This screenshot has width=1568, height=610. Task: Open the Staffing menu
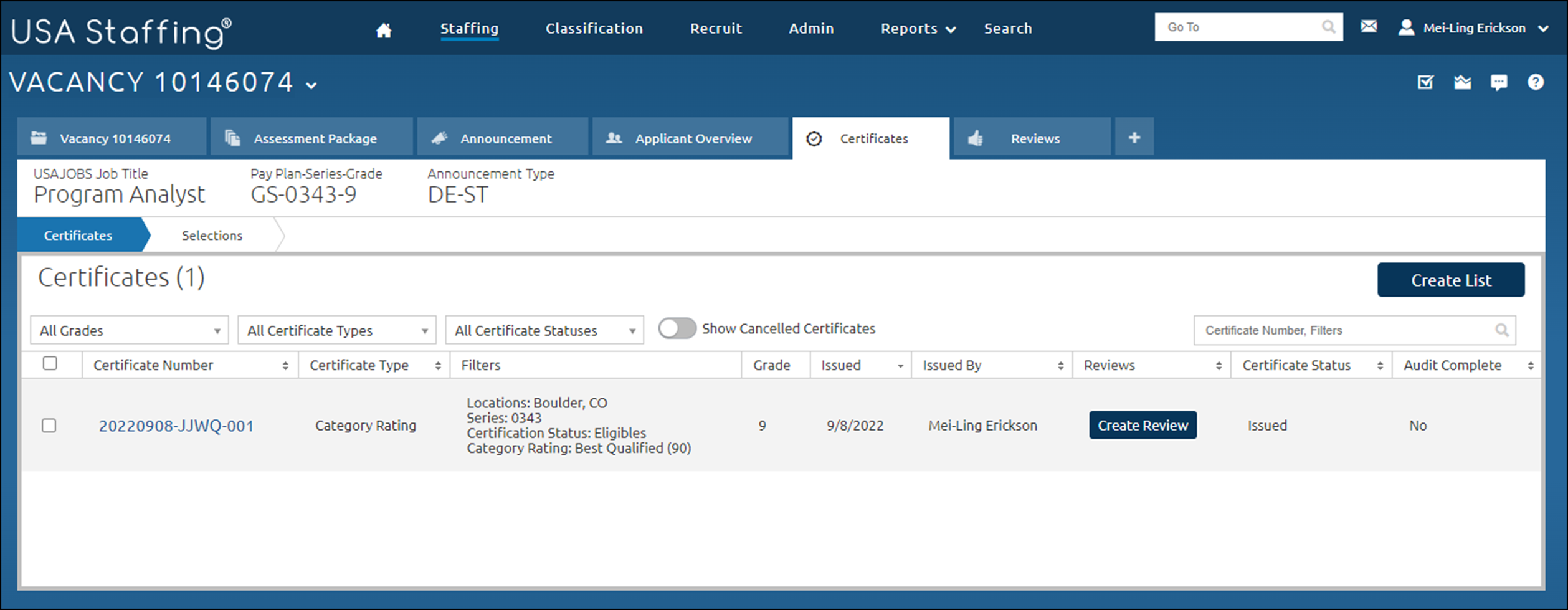click(469, 29)
